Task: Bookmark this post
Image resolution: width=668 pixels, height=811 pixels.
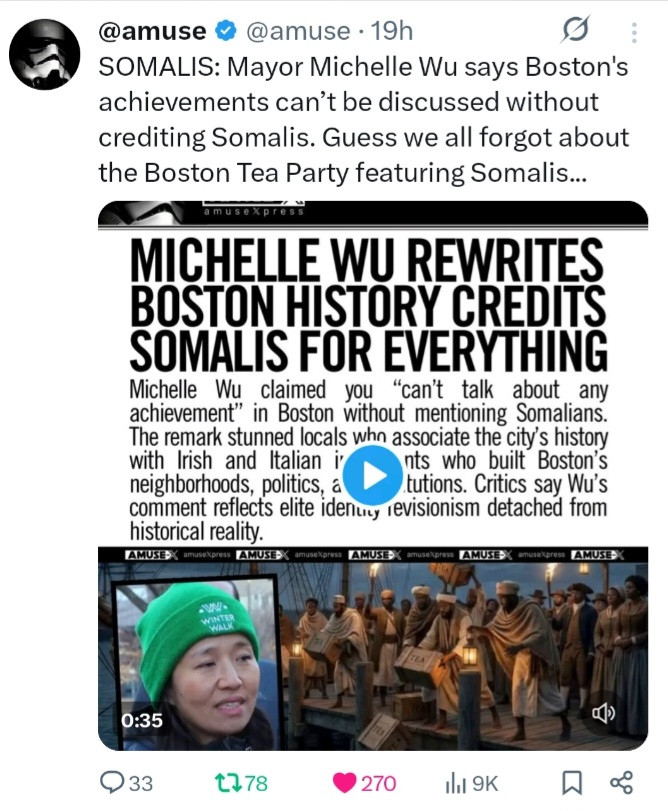Action: (572, 783)
